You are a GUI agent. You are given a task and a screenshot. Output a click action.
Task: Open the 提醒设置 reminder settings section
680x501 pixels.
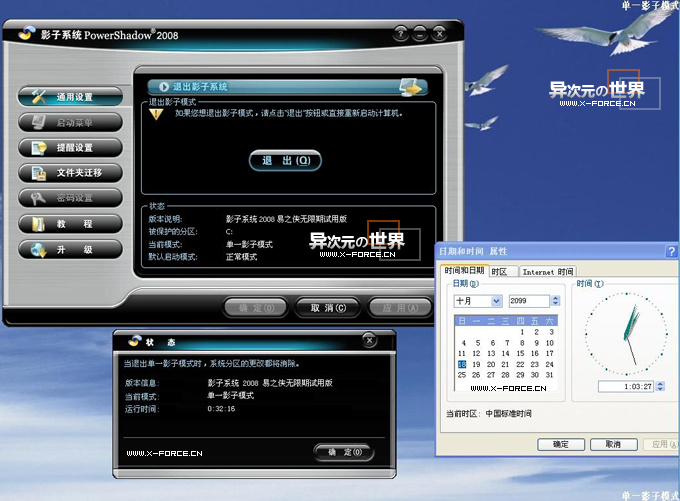(70, 147)
